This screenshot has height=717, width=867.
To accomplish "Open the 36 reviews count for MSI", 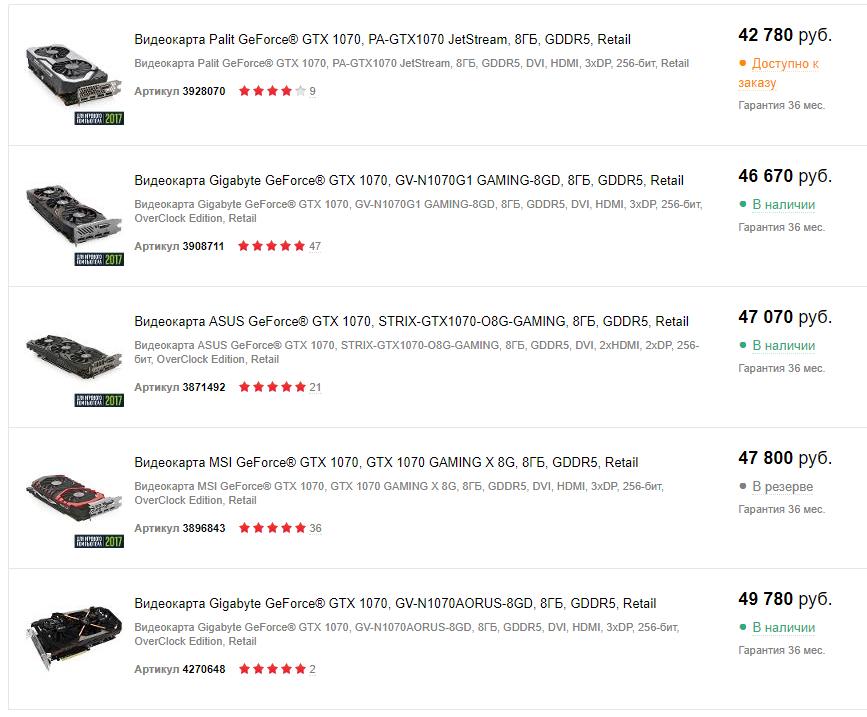I will pos(315,528).
